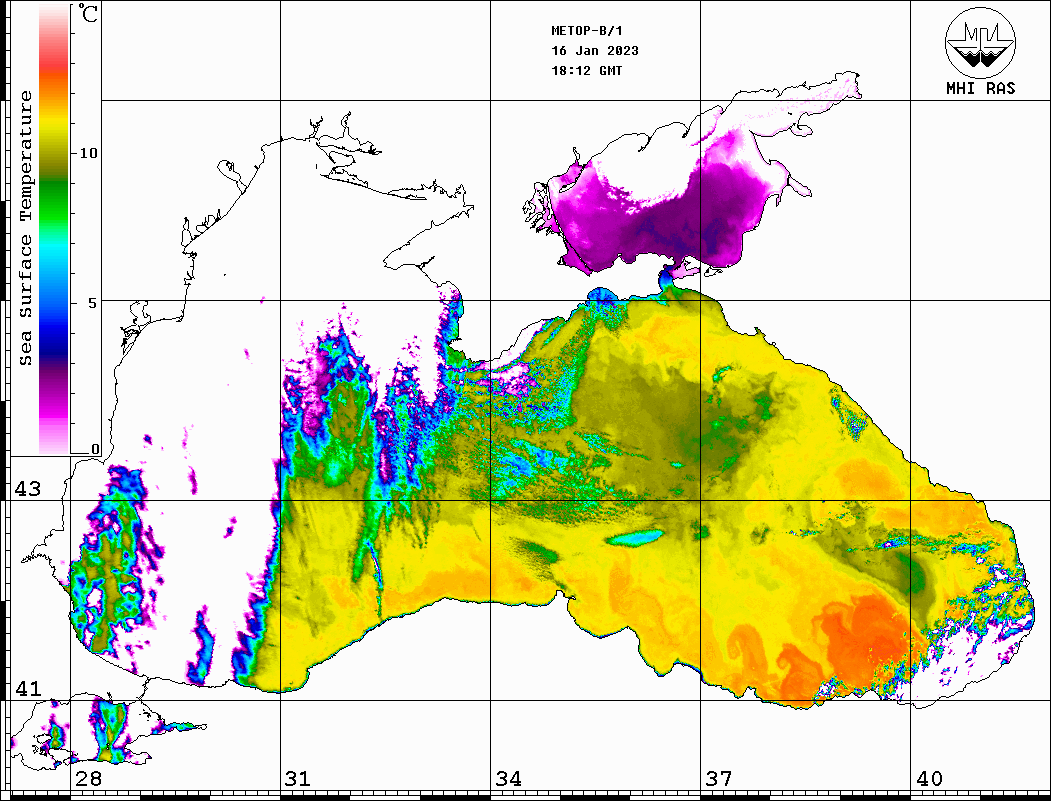Click the longitude label '37'

tap(719, 778)
